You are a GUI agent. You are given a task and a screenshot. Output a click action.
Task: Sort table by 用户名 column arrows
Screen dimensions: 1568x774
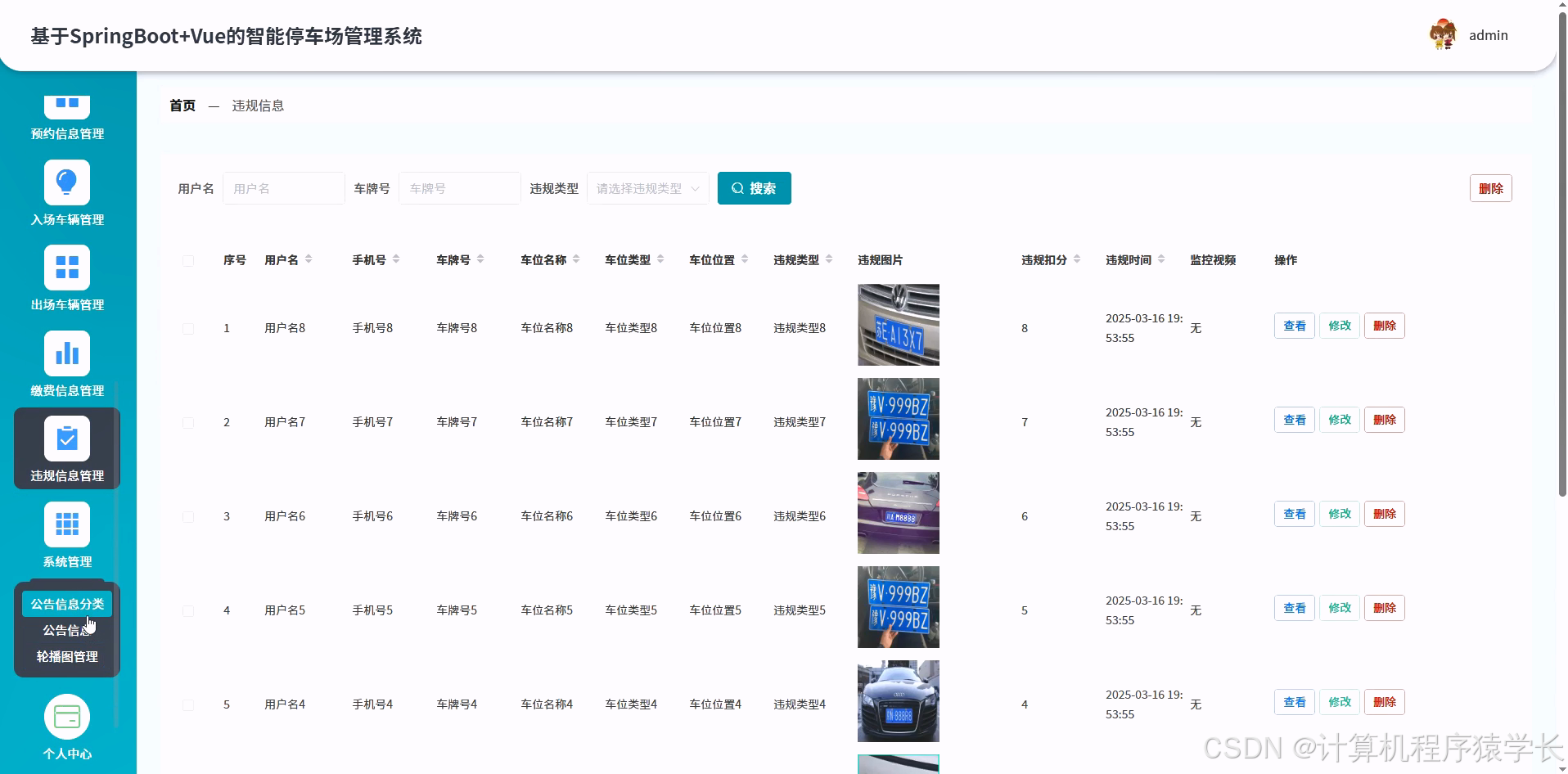309,259
